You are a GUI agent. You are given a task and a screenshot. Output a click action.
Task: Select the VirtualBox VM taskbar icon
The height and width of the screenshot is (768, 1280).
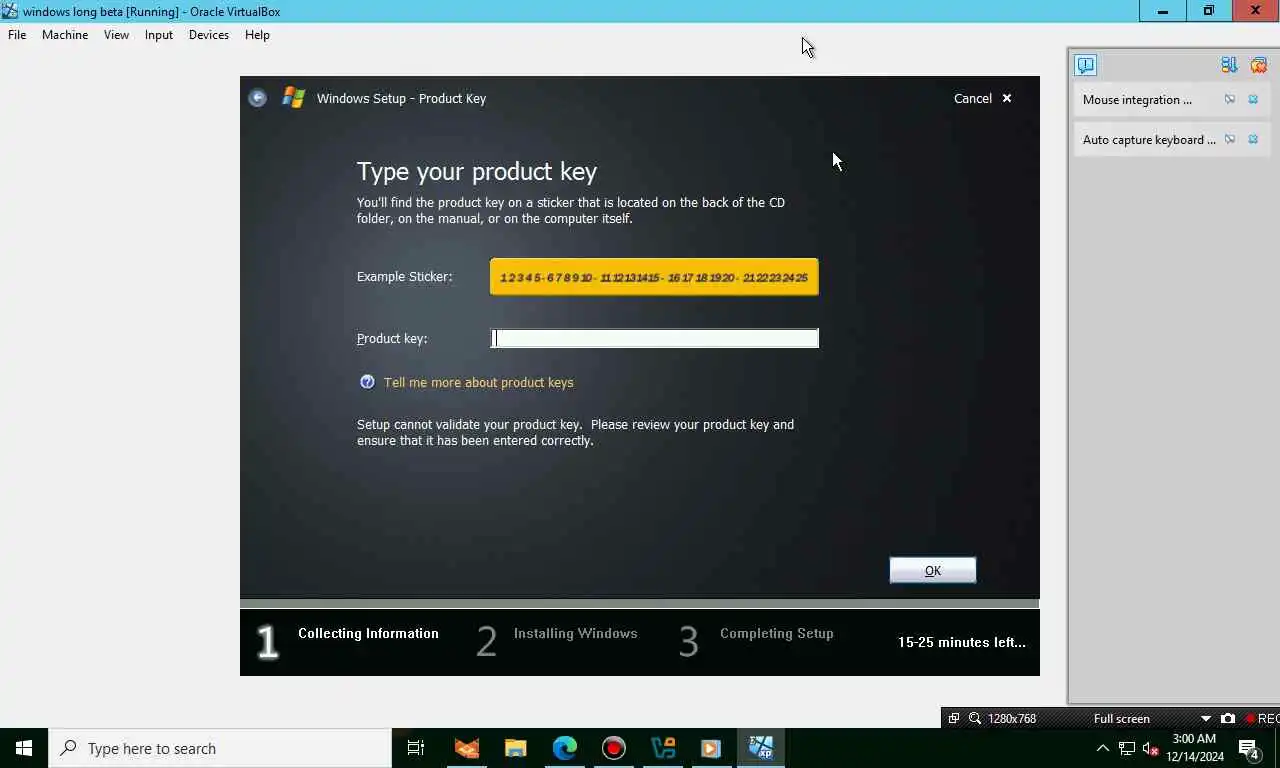click(760, 748)
